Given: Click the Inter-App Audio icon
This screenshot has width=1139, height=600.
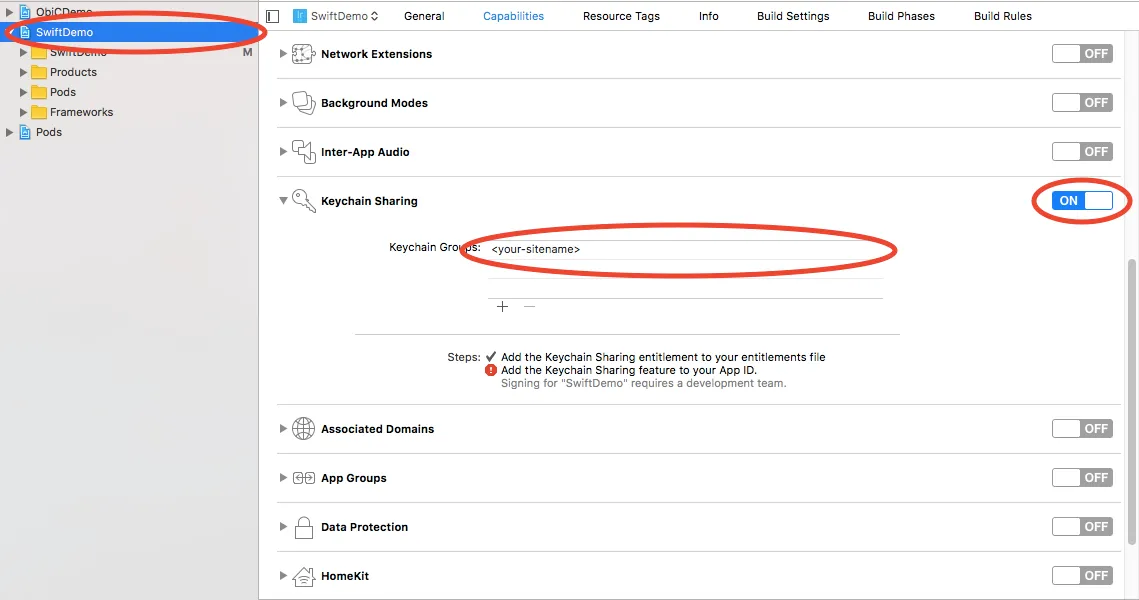Looking at the screenshot, I should (x=303, y=152).
